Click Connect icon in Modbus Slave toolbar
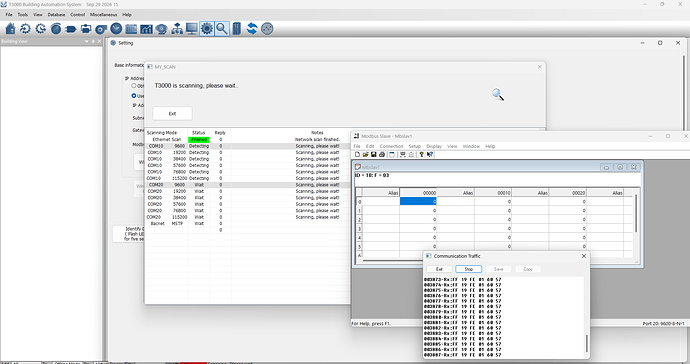Screen dimensions: 690x364 pos(402,154)
